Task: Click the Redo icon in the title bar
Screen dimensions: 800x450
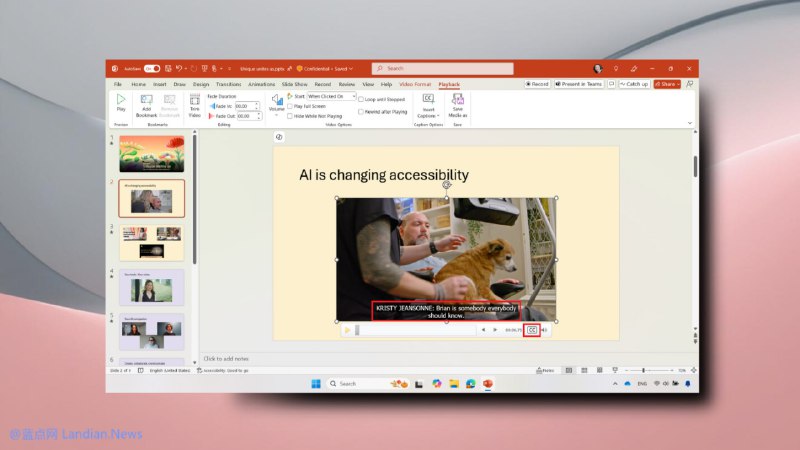Action: 194,68
